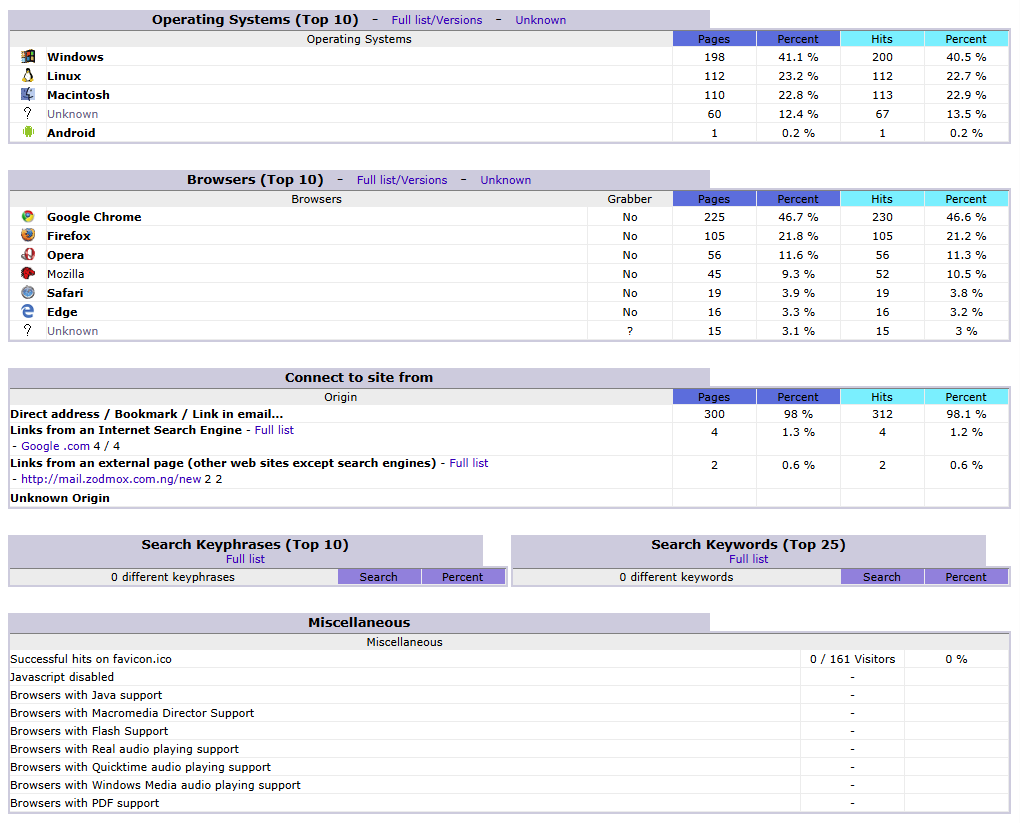
Task: Click the Macintosh OS icon
Action: point(28,95)
